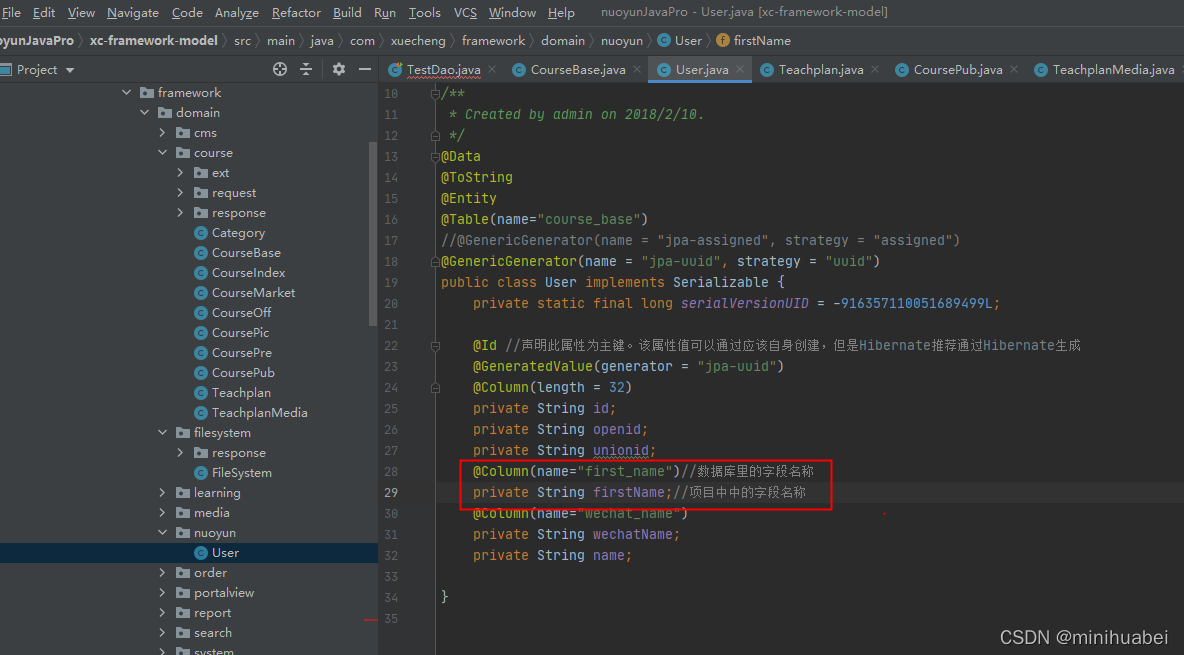Collapse the domain folder
1184x655 pixels.
click(144, 113)
